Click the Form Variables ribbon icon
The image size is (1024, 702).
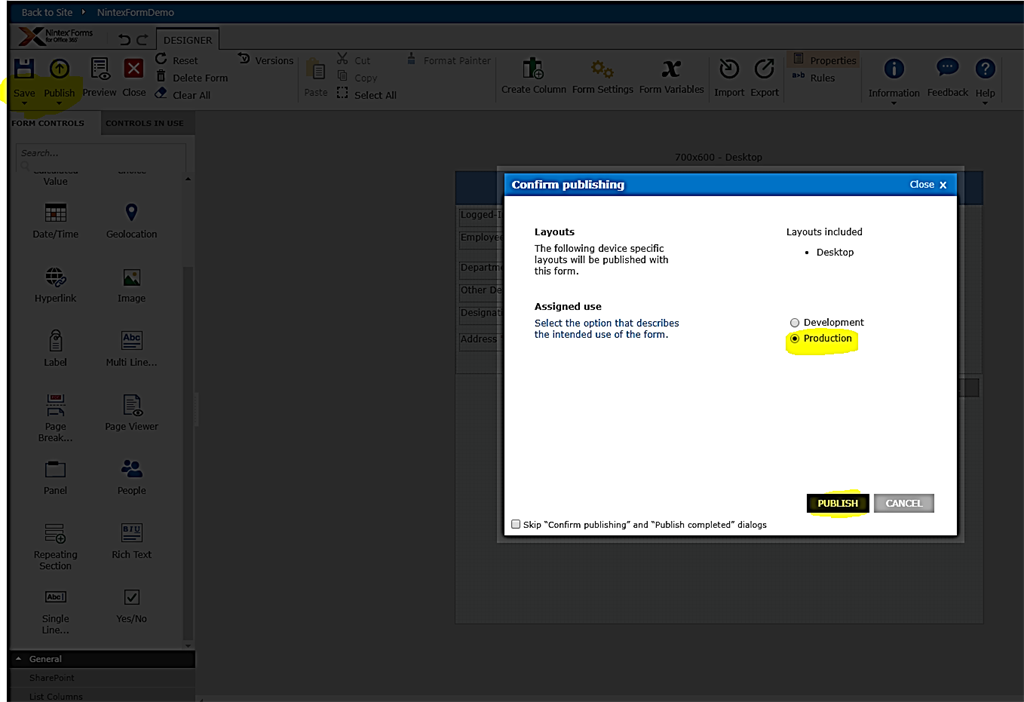[x=671, y=75]
